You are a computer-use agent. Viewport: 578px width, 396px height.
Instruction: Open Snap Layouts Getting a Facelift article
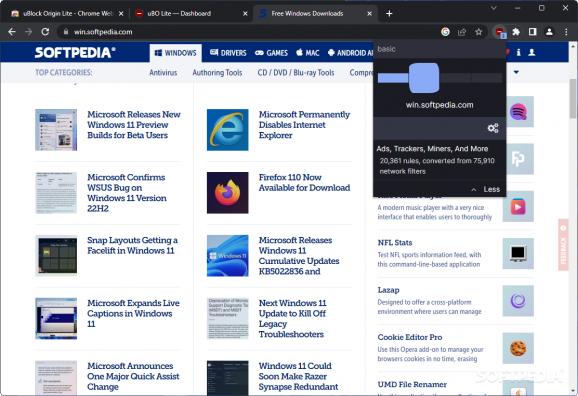(x=132, y=245)
